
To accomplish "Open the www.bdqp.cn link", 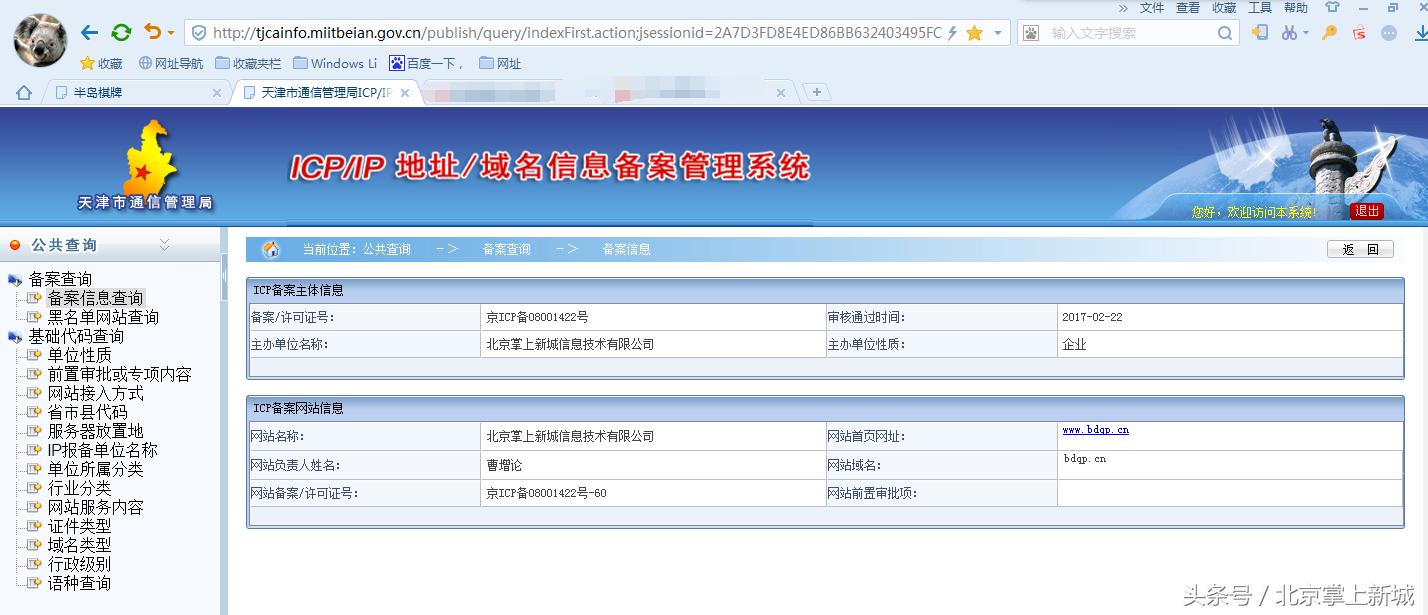I will 1095,430.
